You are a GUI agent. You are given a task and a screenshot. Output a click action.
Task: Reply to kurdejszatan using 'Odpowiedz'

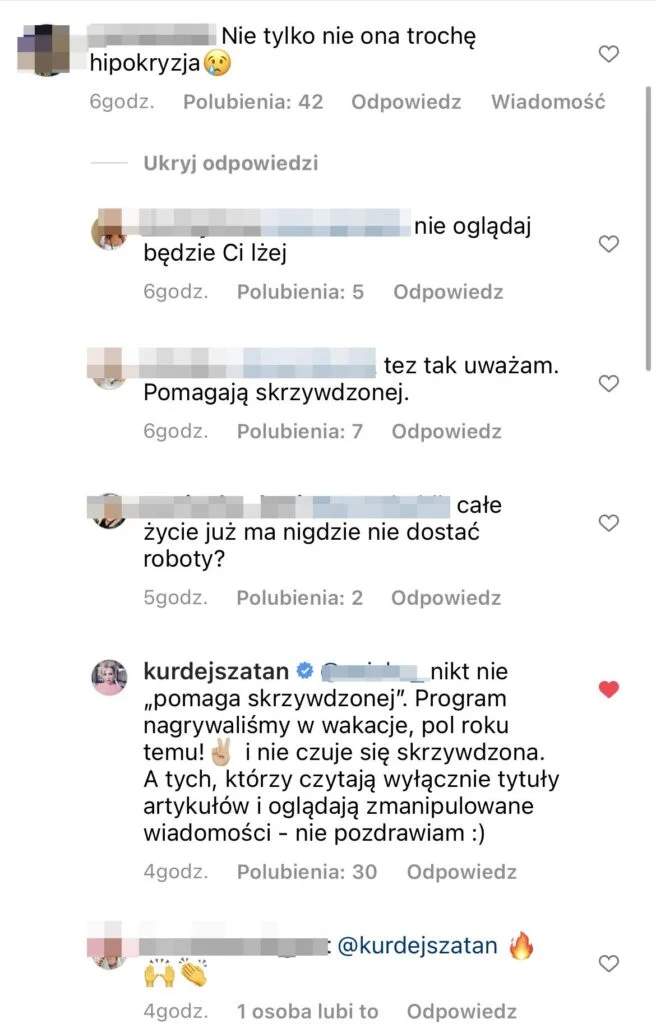[x=463, y=872]
